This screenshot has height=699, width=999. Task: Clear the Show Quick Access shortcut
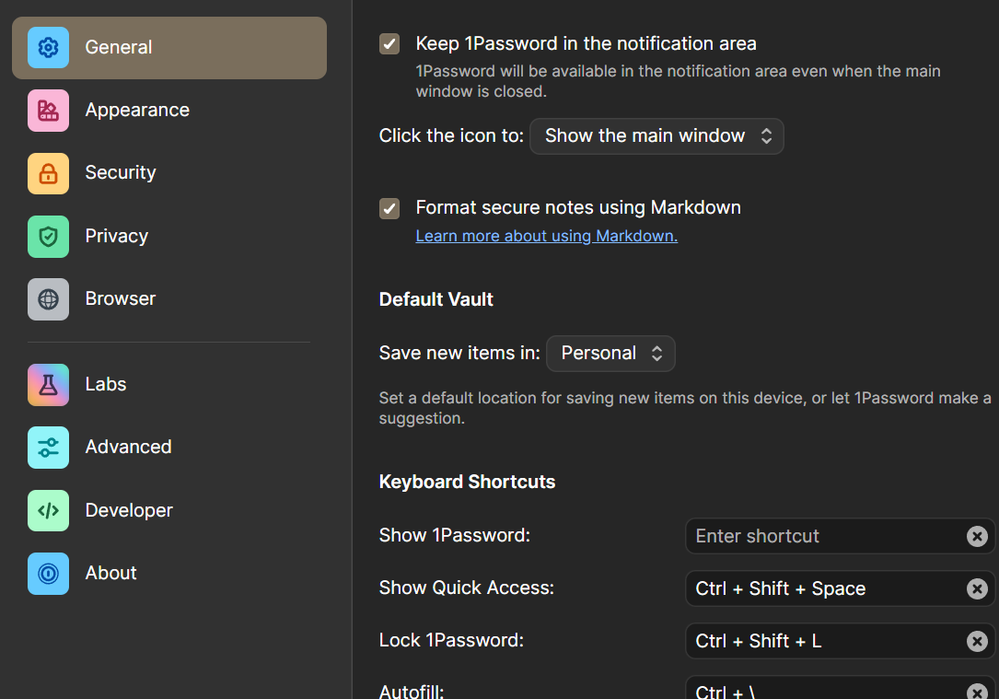977,589
